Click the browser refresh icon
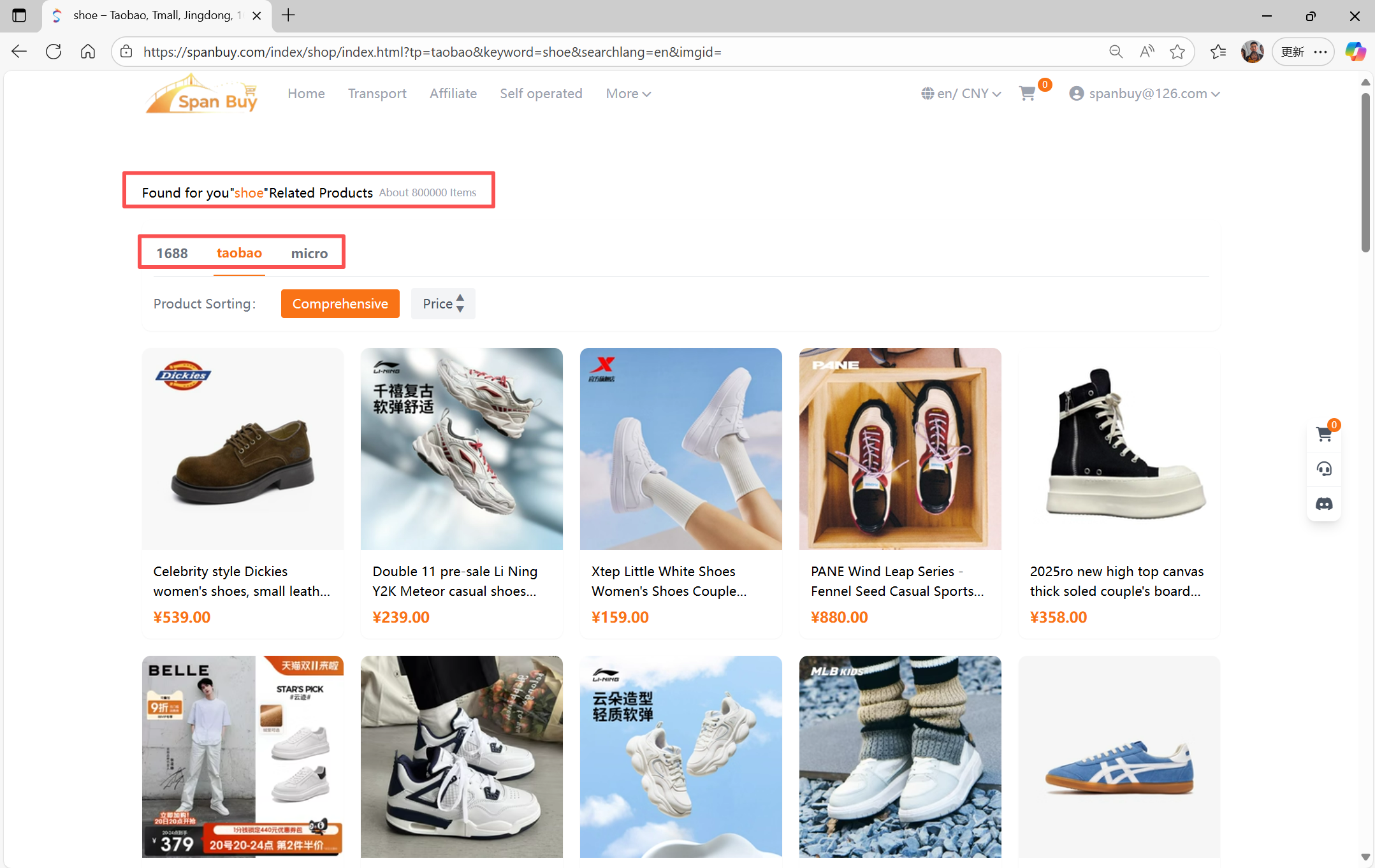1375x868 pixels. (x=54, y=52)
